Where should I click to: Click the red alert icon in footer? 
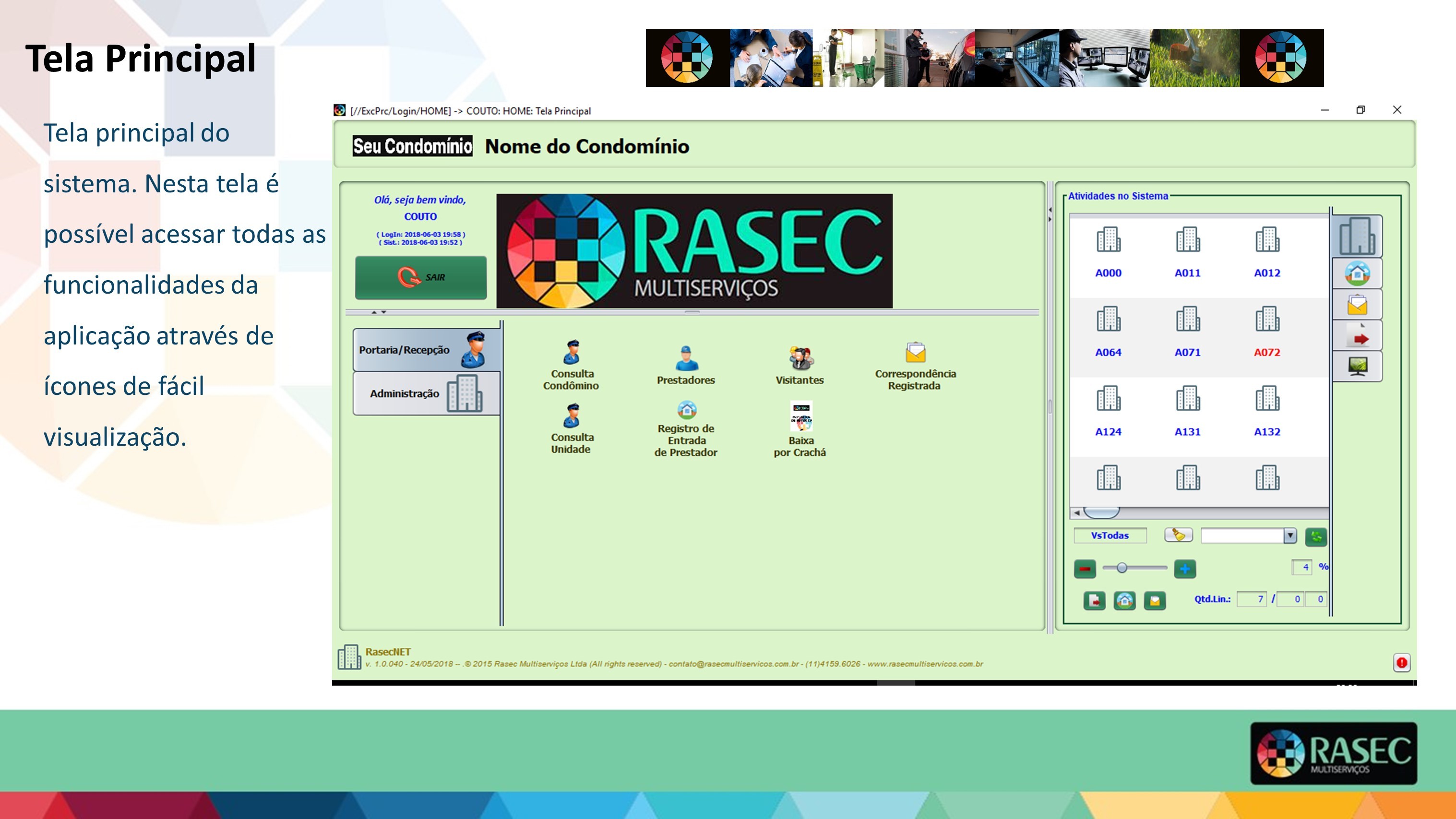[1401, 663]
